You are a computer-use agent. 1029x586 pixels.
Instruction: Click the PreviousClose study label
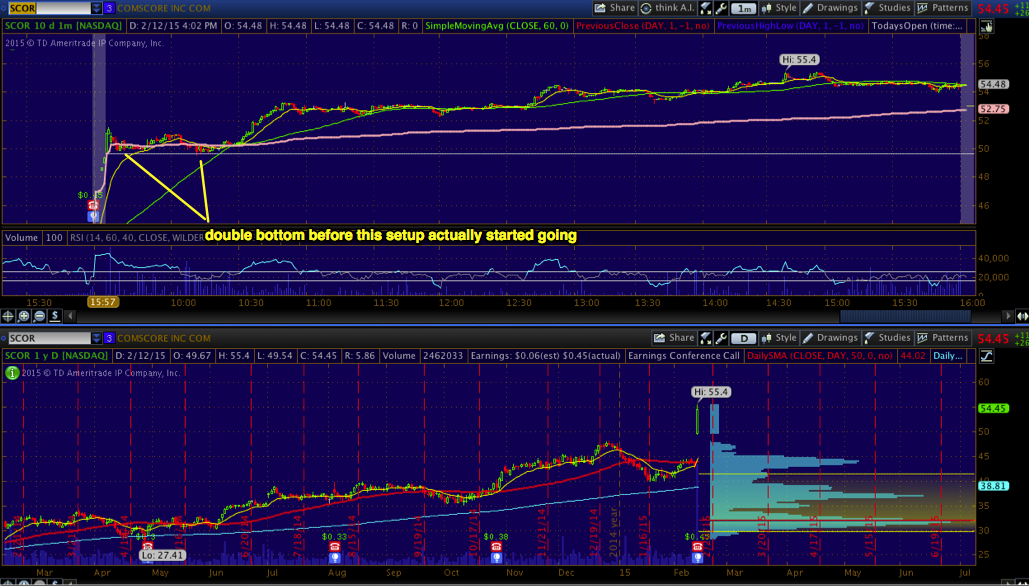pyautogui.click(x=643, y=26)
